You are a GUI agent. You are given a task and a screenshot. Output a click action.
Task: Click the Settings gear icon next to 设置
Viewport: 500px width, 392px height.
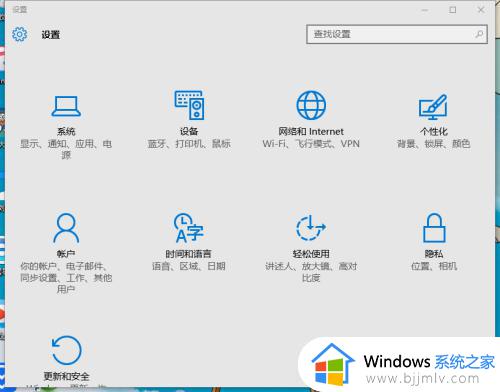(x=19, y=34)
